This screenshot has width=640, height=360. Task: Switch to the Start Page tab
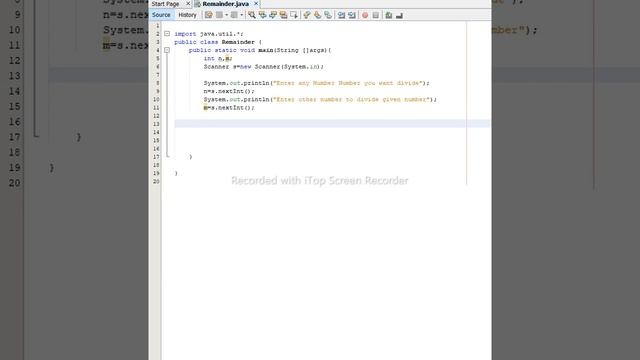click(x=165, y=4)
